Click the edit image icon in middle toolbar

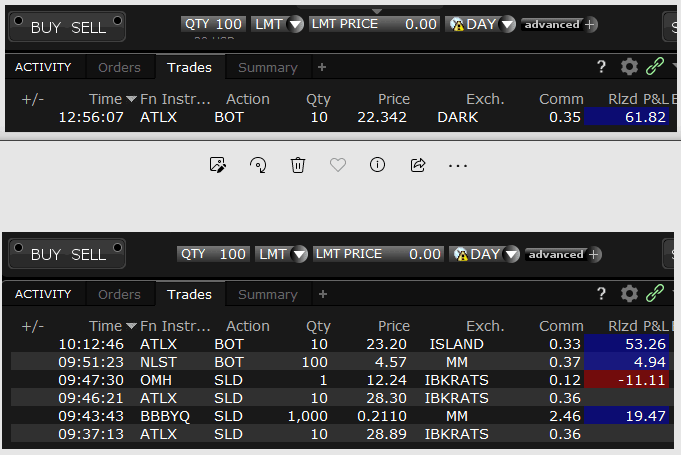pos(217,165)
